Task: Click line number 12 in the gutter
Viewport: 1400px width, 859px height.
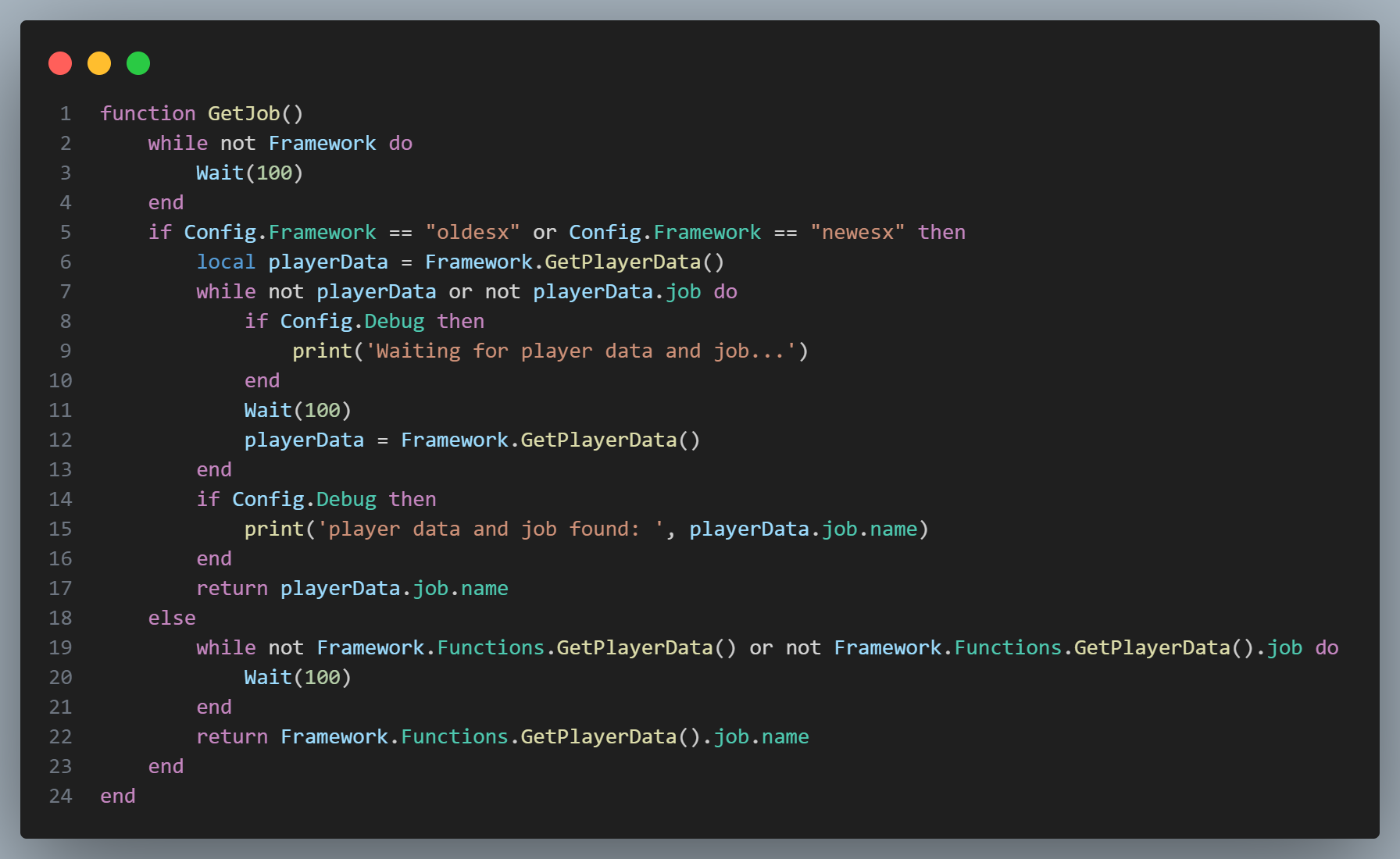Action: [60, 440]
